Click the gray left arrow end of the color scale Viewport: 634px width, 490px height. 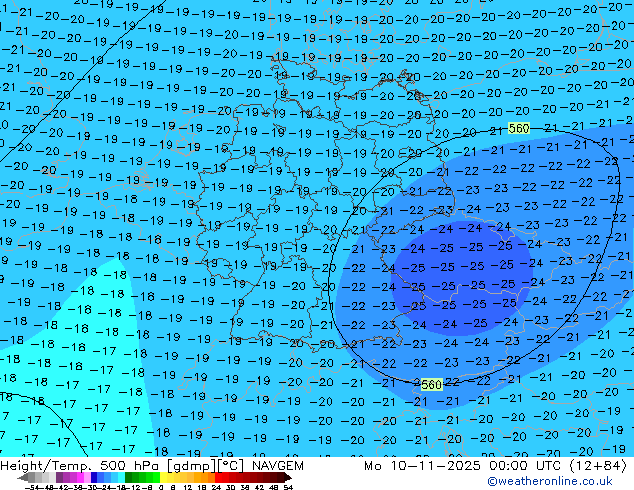coord(23,478)
